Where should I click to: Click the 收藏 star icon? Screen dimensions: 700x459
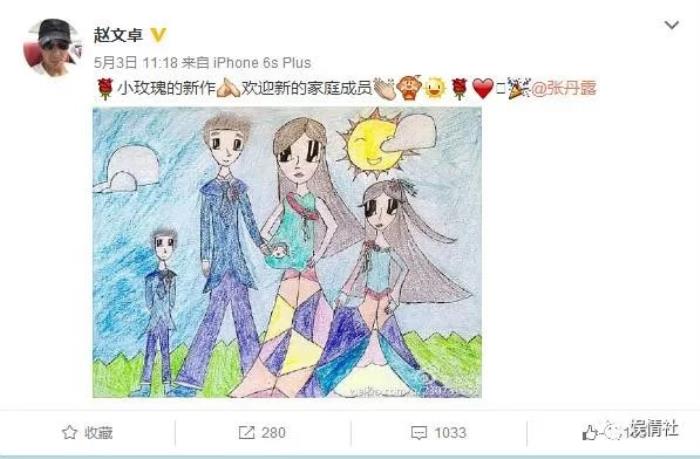coord(70,432)
